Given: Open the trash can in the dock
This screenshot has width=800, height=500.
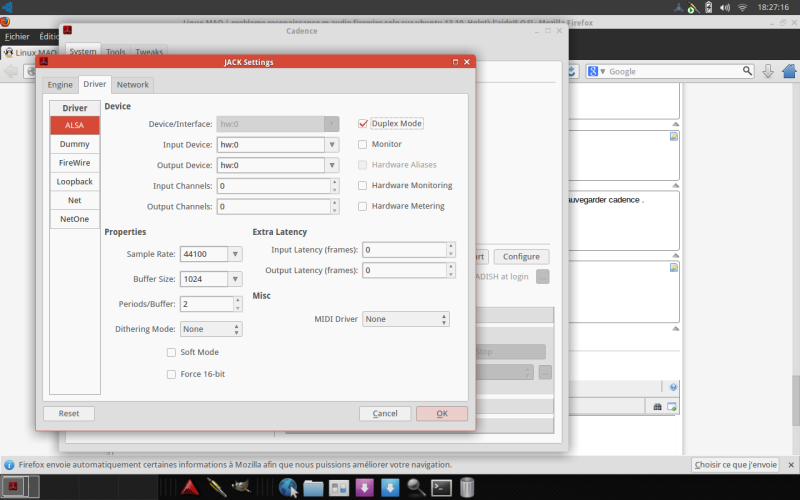Looking at the screenshot, I should (x=467, y=487).
